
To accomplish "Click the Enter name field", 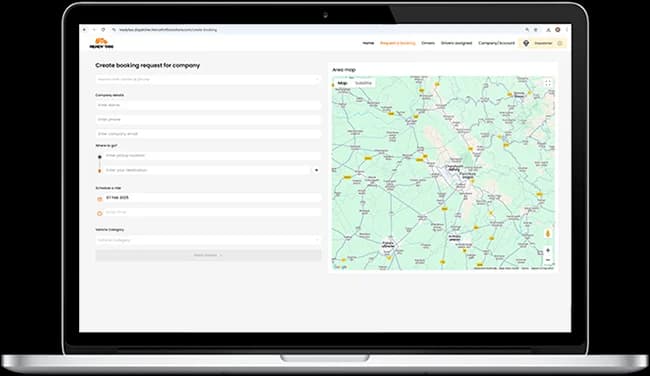I will tap(208, 105).
